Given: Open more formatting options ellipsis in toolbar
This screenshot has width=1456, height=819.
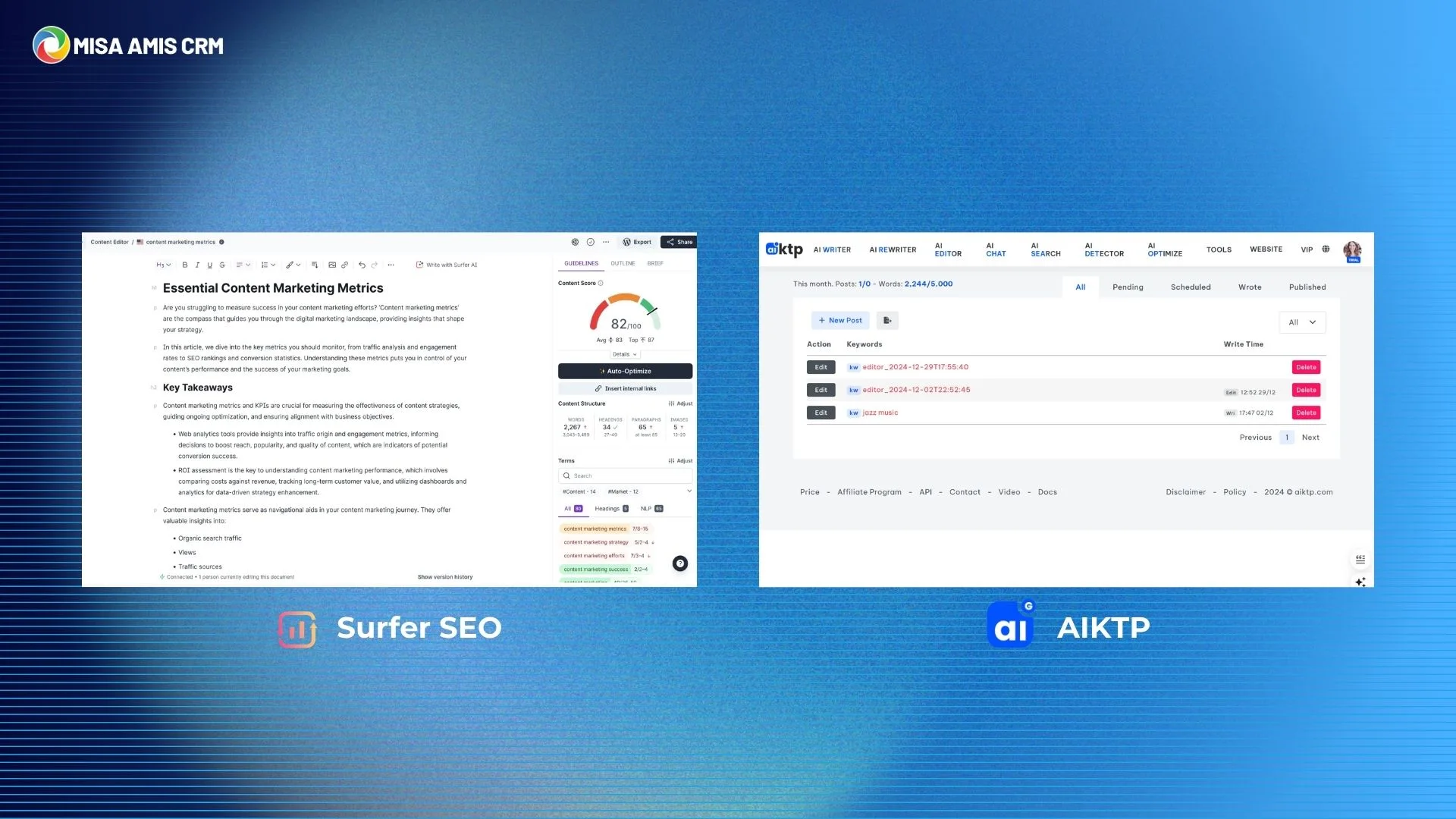Looking at the screenshot, I should tap(391, 265).
